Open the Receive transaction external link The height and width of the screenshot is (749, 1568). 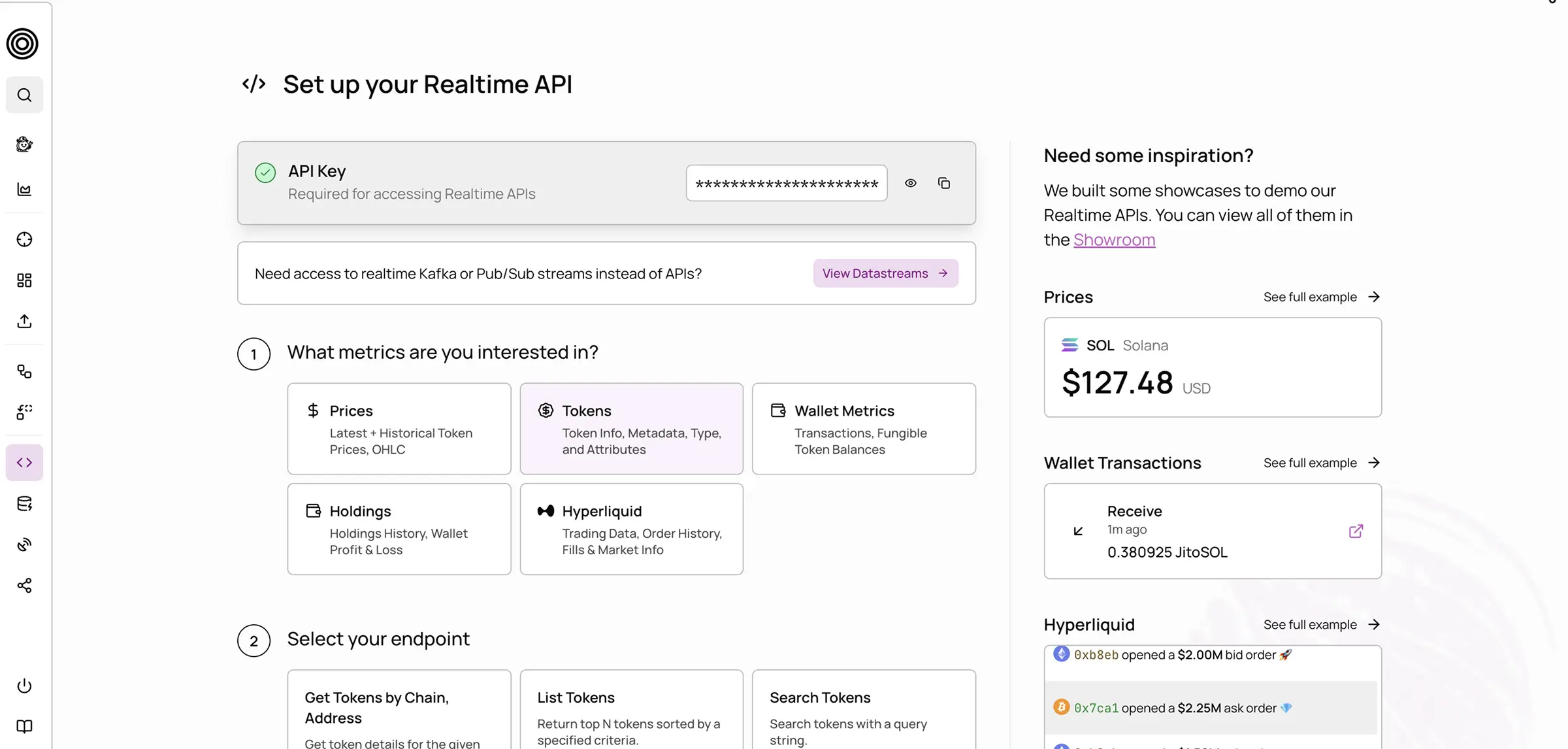coord(1355,531)
